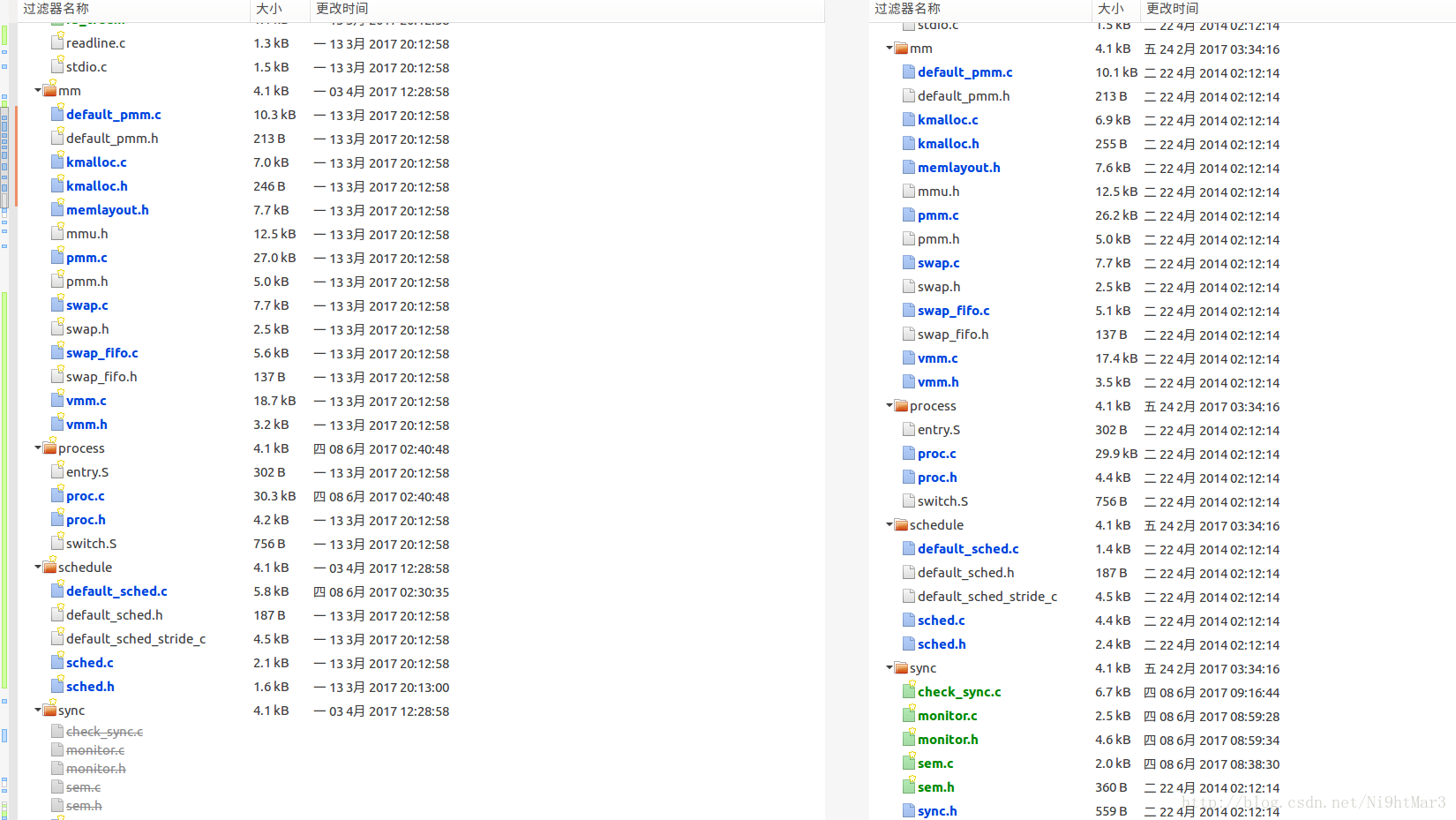Collapse the mm folder in right pane
The height and width of the screenshot is (820, 1456).
click(x=889, y=48)
